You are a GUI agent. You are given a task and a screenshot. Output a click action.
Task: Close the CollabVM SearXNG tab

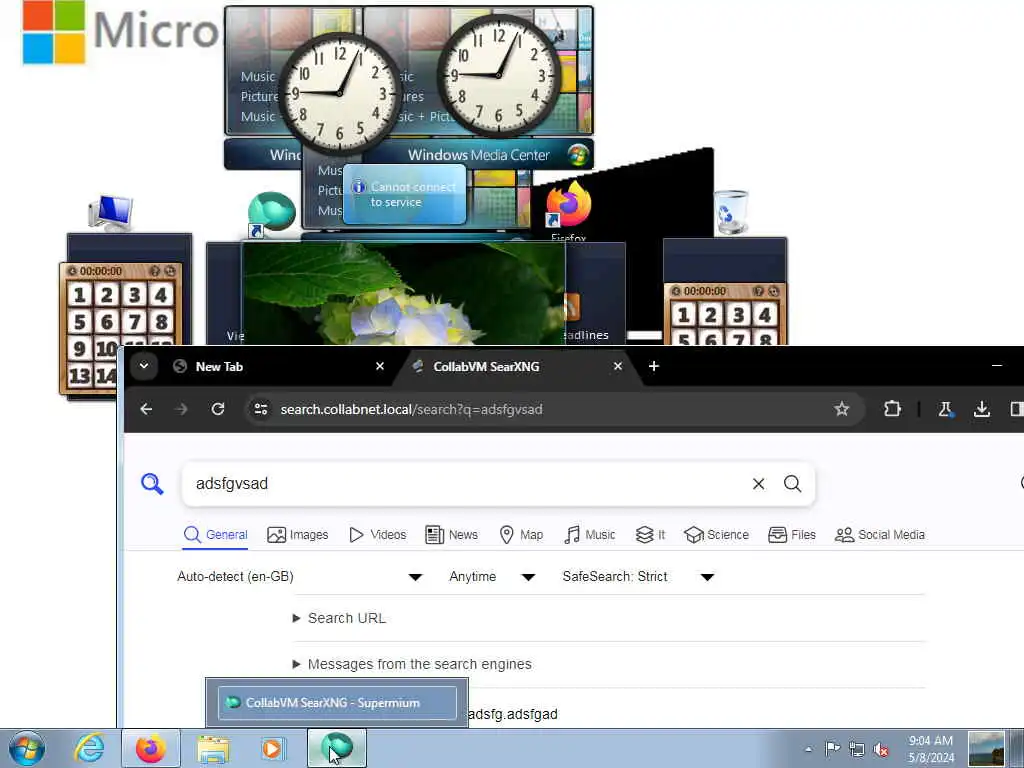click(x=617, y=366)
